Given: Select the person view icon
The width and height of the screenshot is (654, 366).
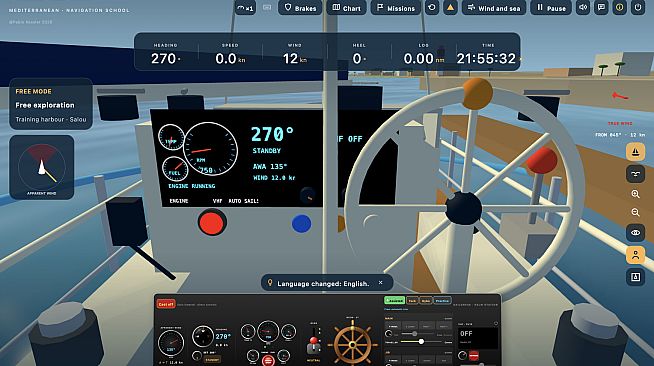Looking at the screenshot, I should point(635,255).
